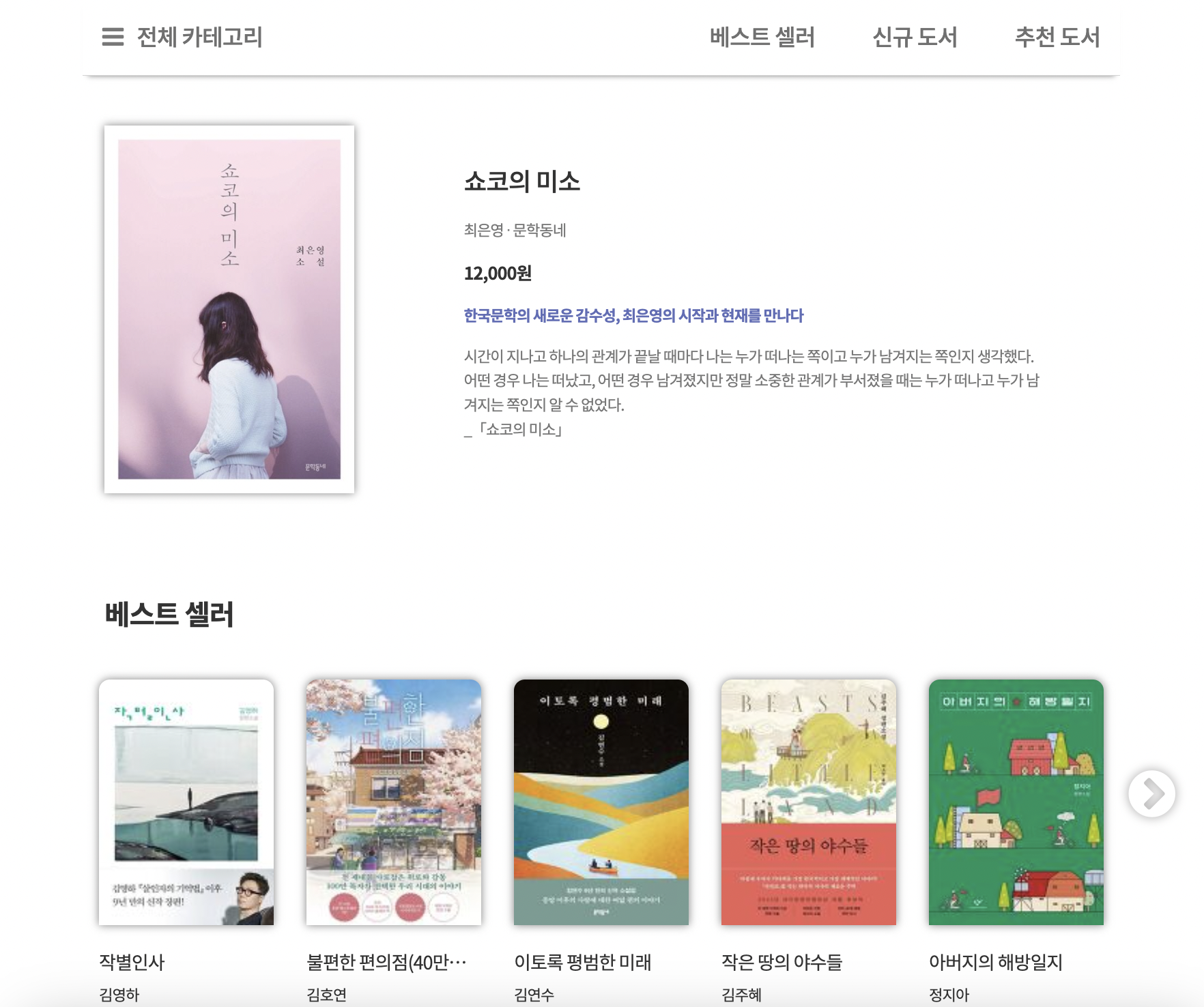Screen dimensions: 1204x1007
Task: Open the 작별인사 book cover
Action: [x=186, y=802]
